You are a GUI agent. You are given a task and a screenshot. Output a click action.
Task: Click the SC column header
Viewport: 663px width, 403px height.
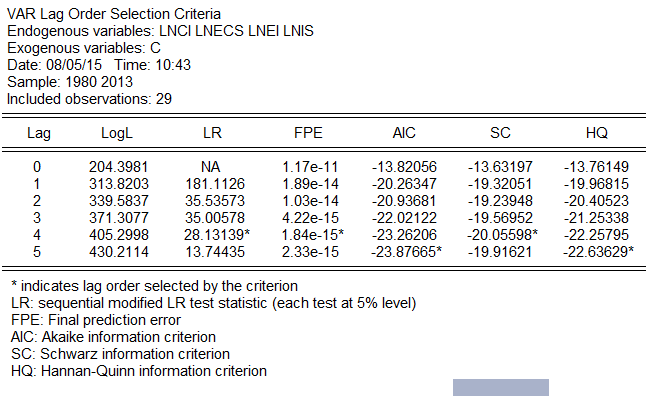pyautogui.click(x=501, y=133)
